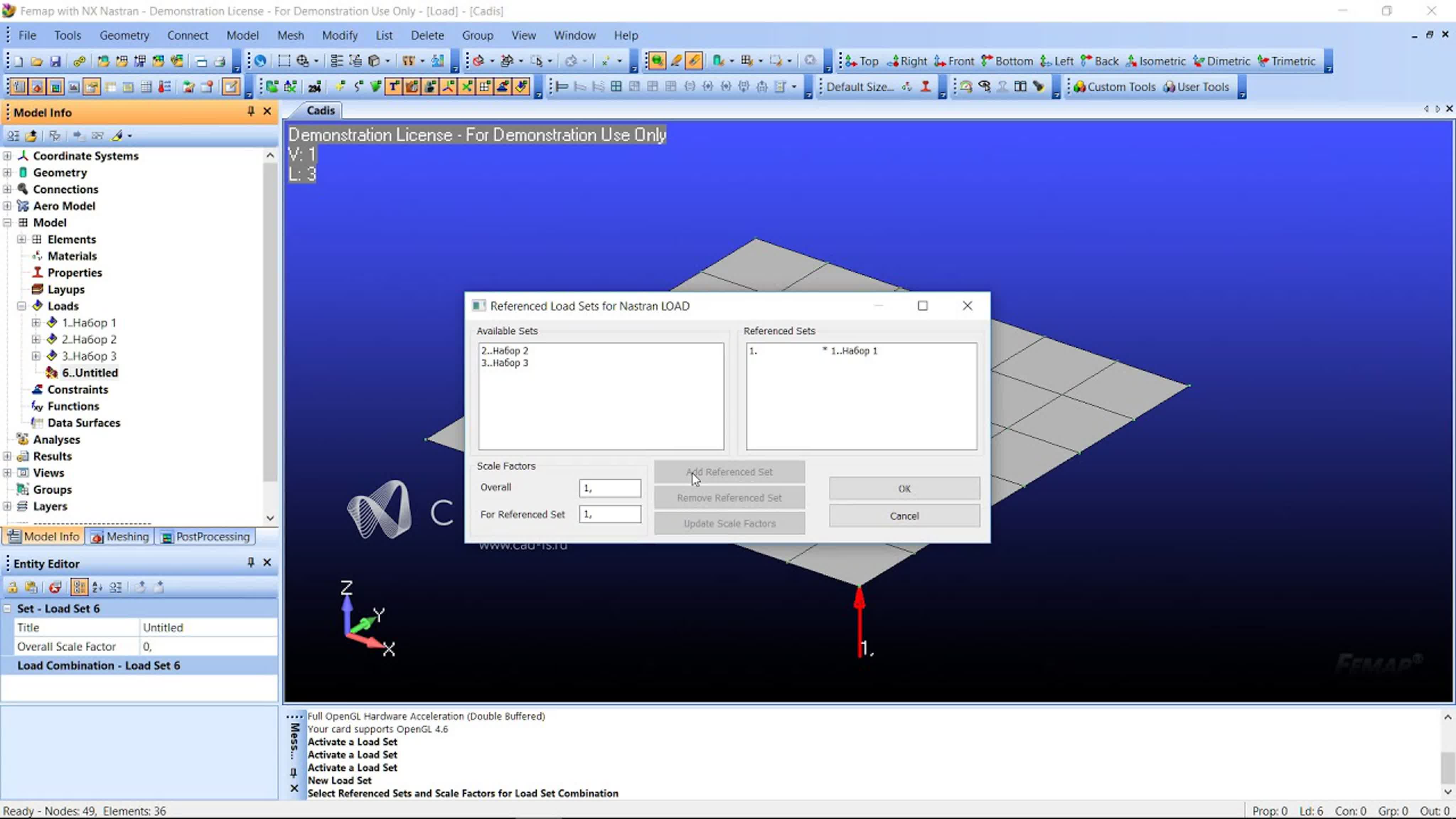Click the Cadis view tab

coord(320,110)
